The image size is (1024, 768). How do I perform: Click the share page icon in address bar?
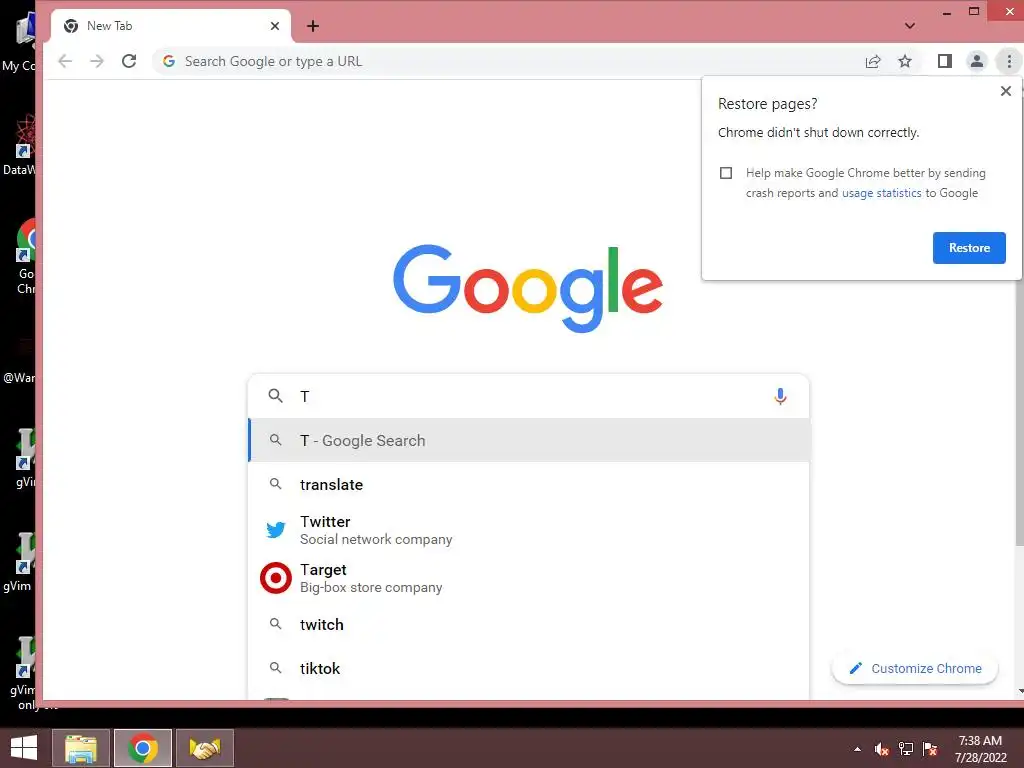point(873,61)
